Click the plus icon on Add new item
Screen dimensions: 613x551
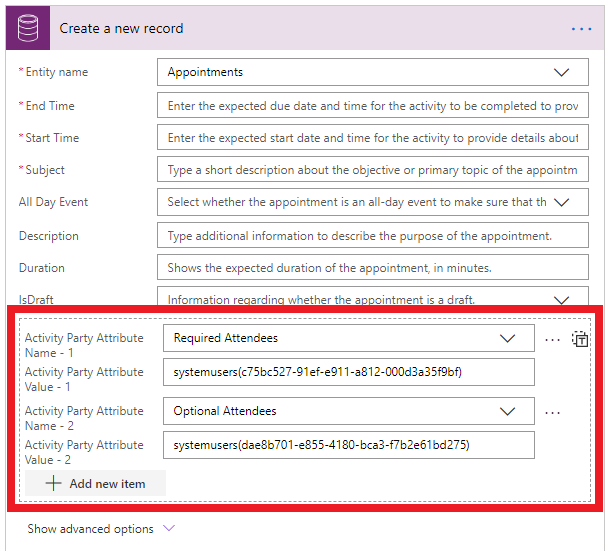coord(54,484)
